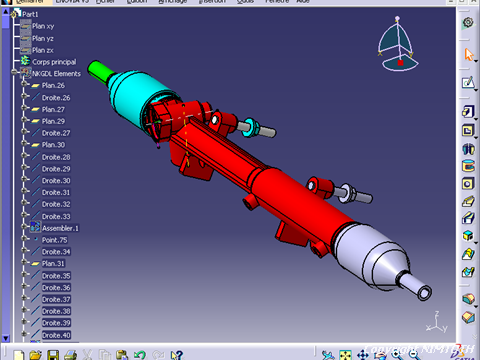Open the Pad tool flyout arrow
The image size is (480, 360).
[476, 119]
